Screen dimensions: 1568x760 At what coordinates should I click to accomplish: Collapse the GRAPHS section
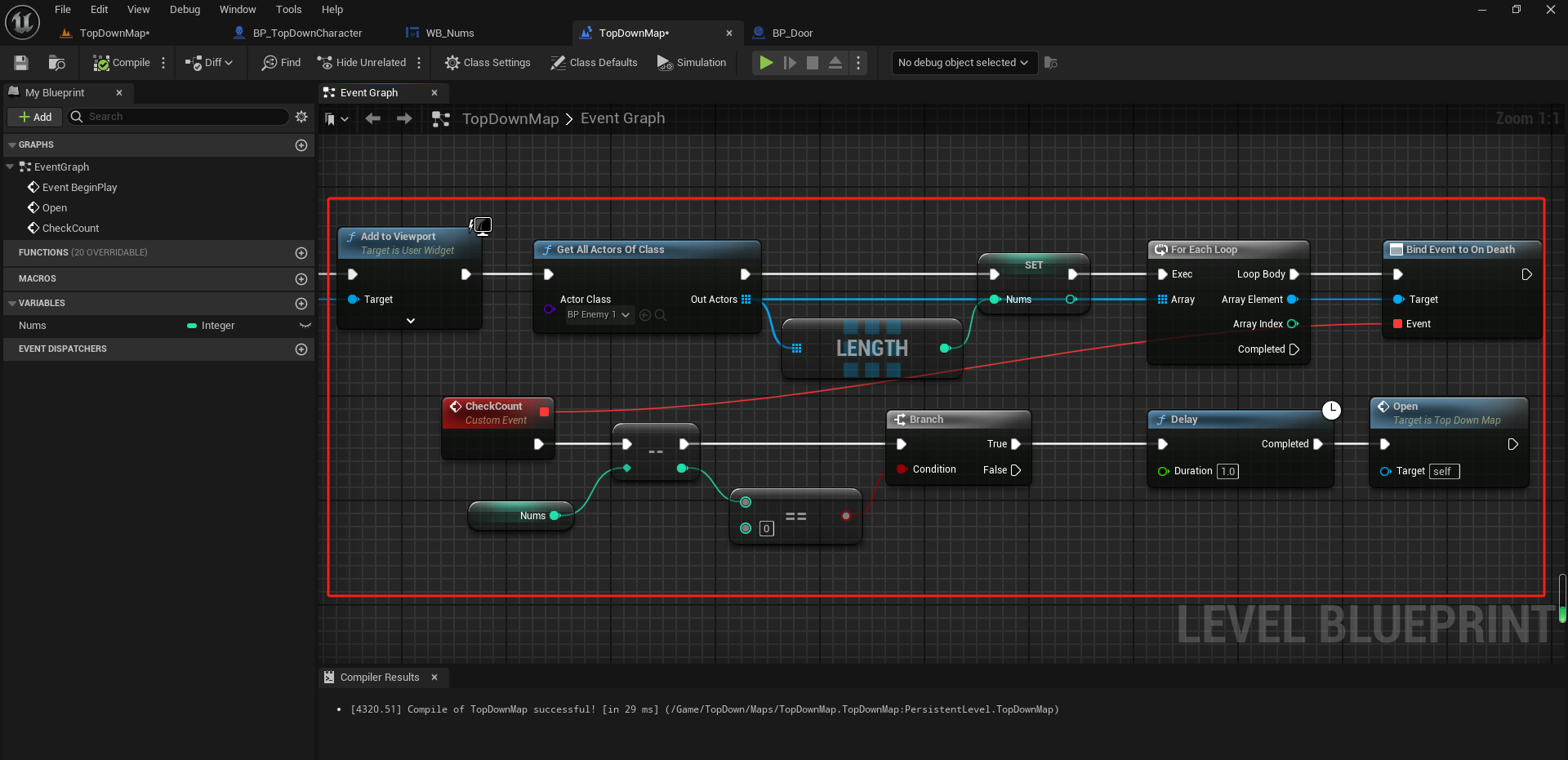click(12, 145)
